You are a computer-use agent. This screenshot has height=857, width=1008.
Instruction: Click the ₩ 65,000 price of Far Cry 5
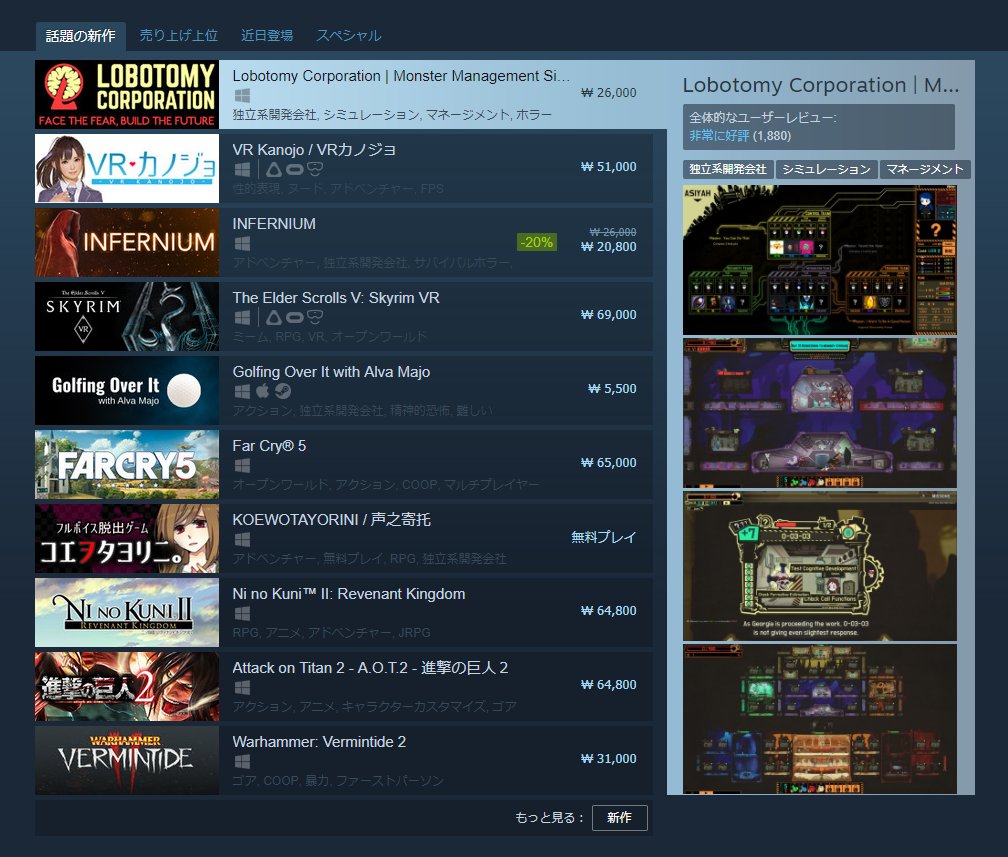tap(608, 462)
